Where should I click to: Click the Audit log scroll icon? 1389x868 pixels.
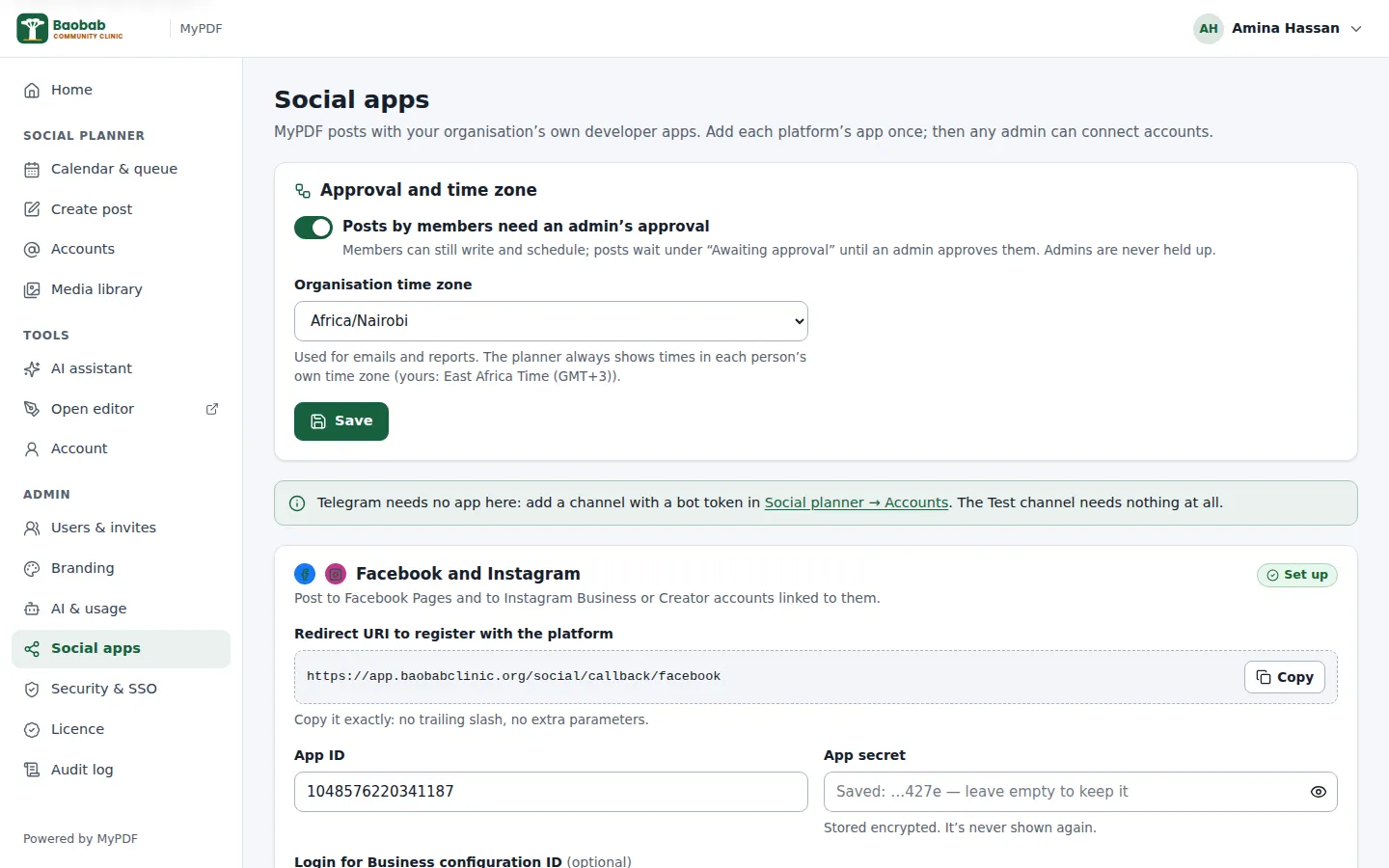(x=32, y=770)
